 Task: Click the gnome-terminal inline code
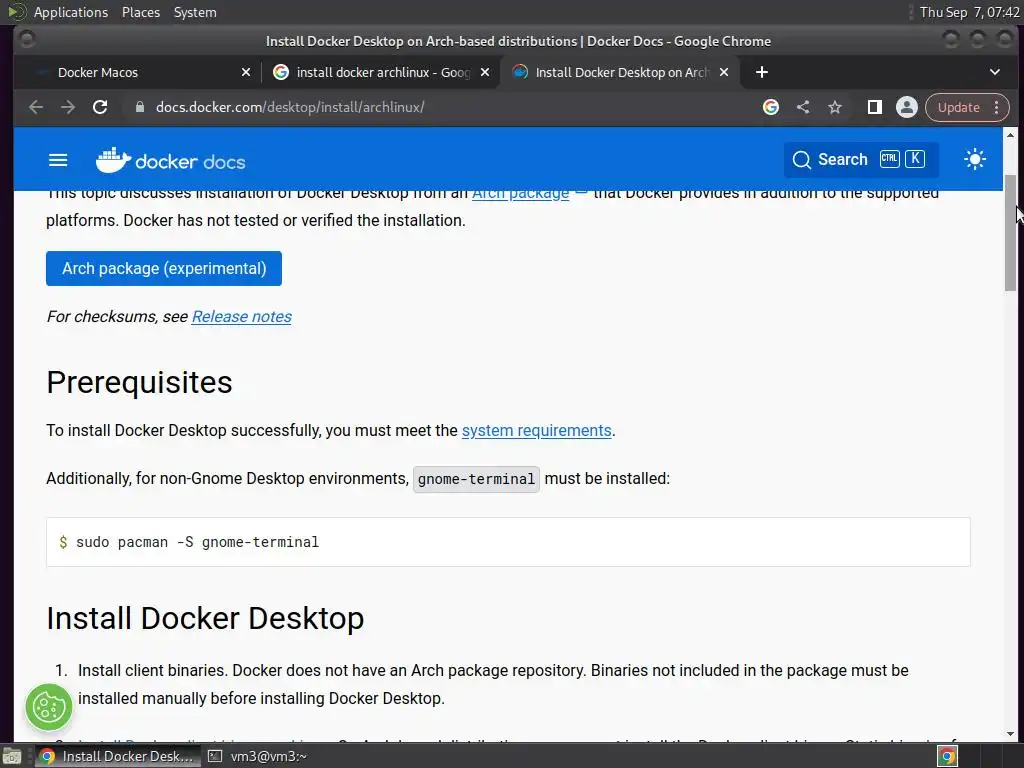click(476, 479)
